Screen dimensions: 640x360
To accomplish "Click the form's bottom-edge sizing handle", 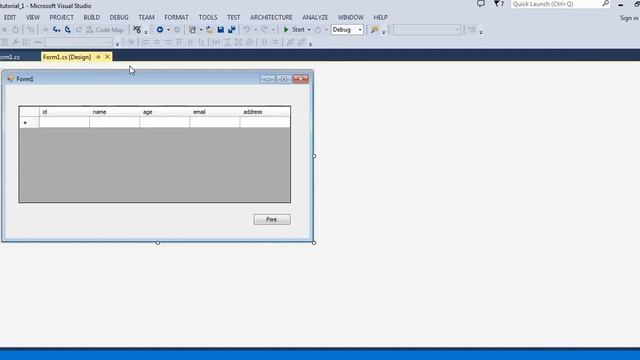I will [x=158, y=243].
